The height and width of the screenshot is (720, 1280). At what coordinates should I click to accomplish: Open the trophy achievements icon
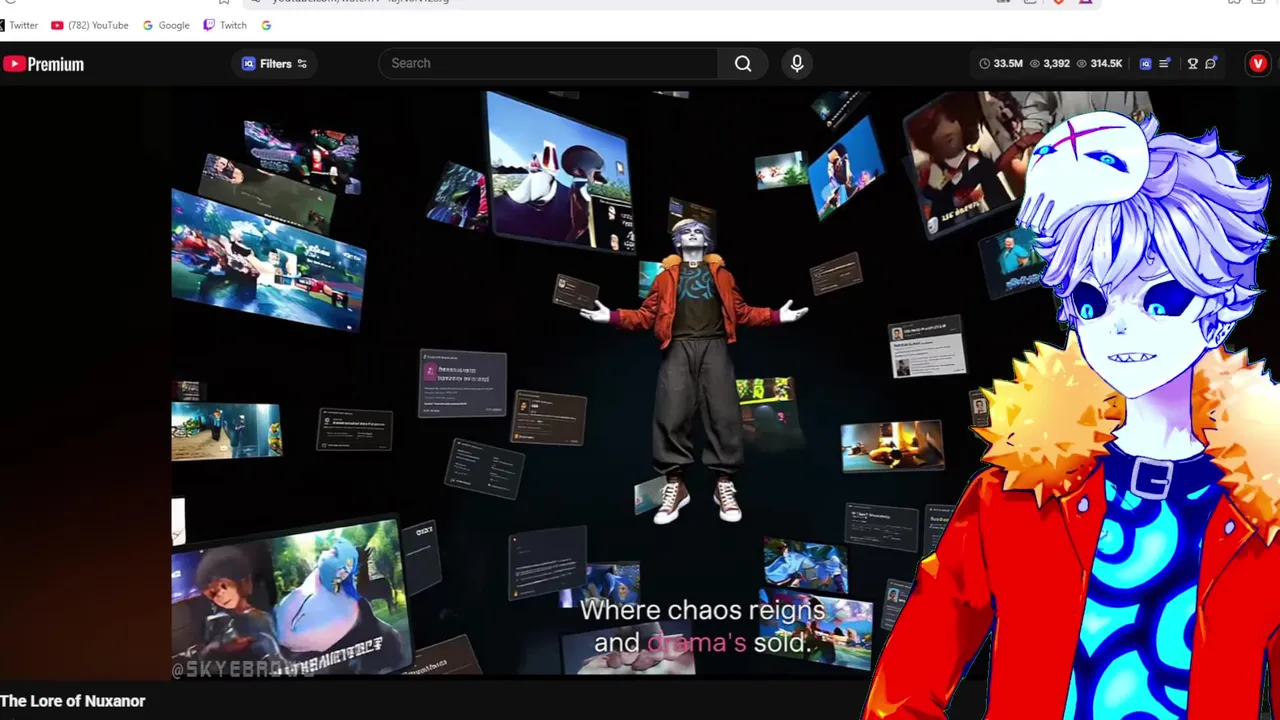(x=1192, y=64)
